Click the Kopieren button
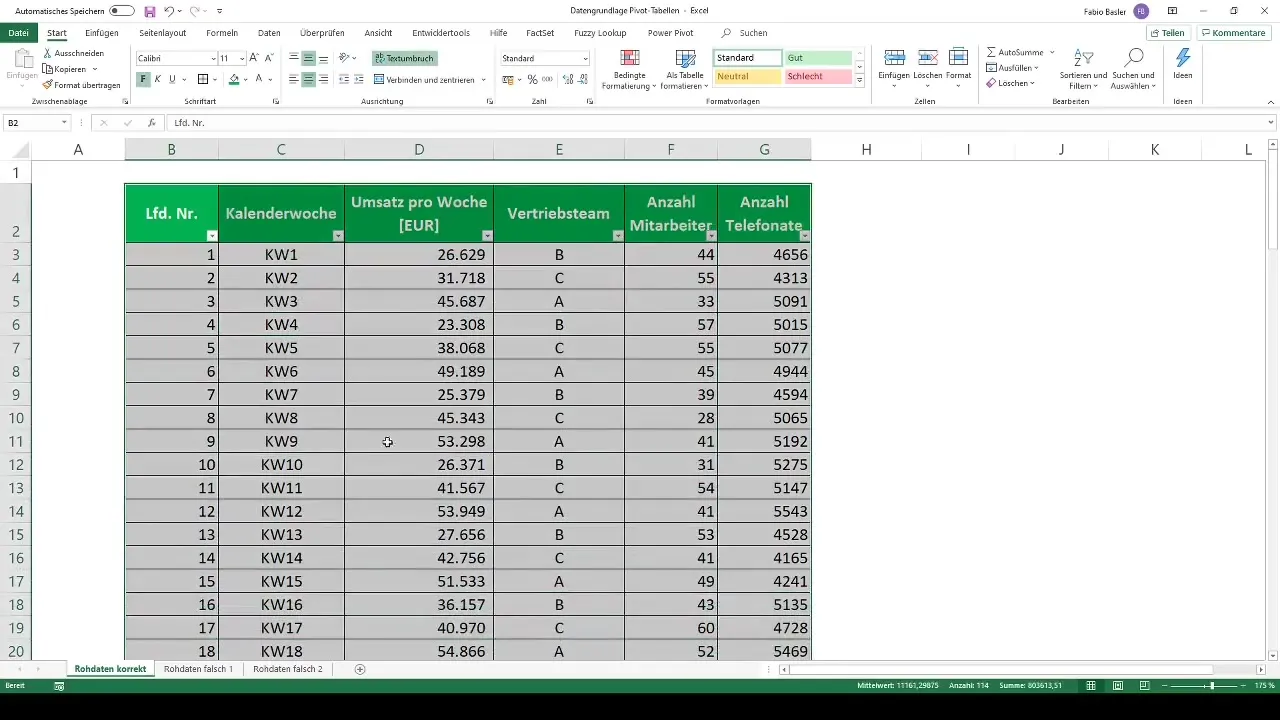 click(x=70, y=69)
